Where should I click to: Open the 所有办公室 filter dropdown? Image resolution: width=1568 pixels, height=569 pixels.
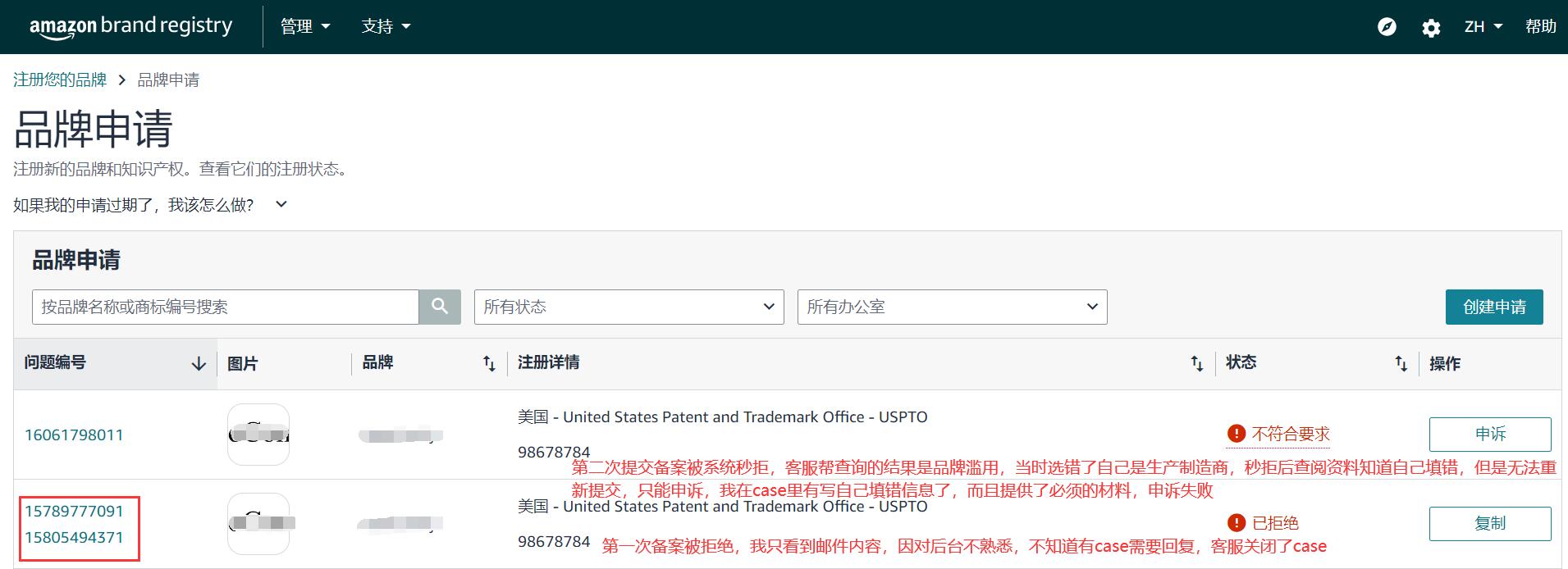[952, 307]
